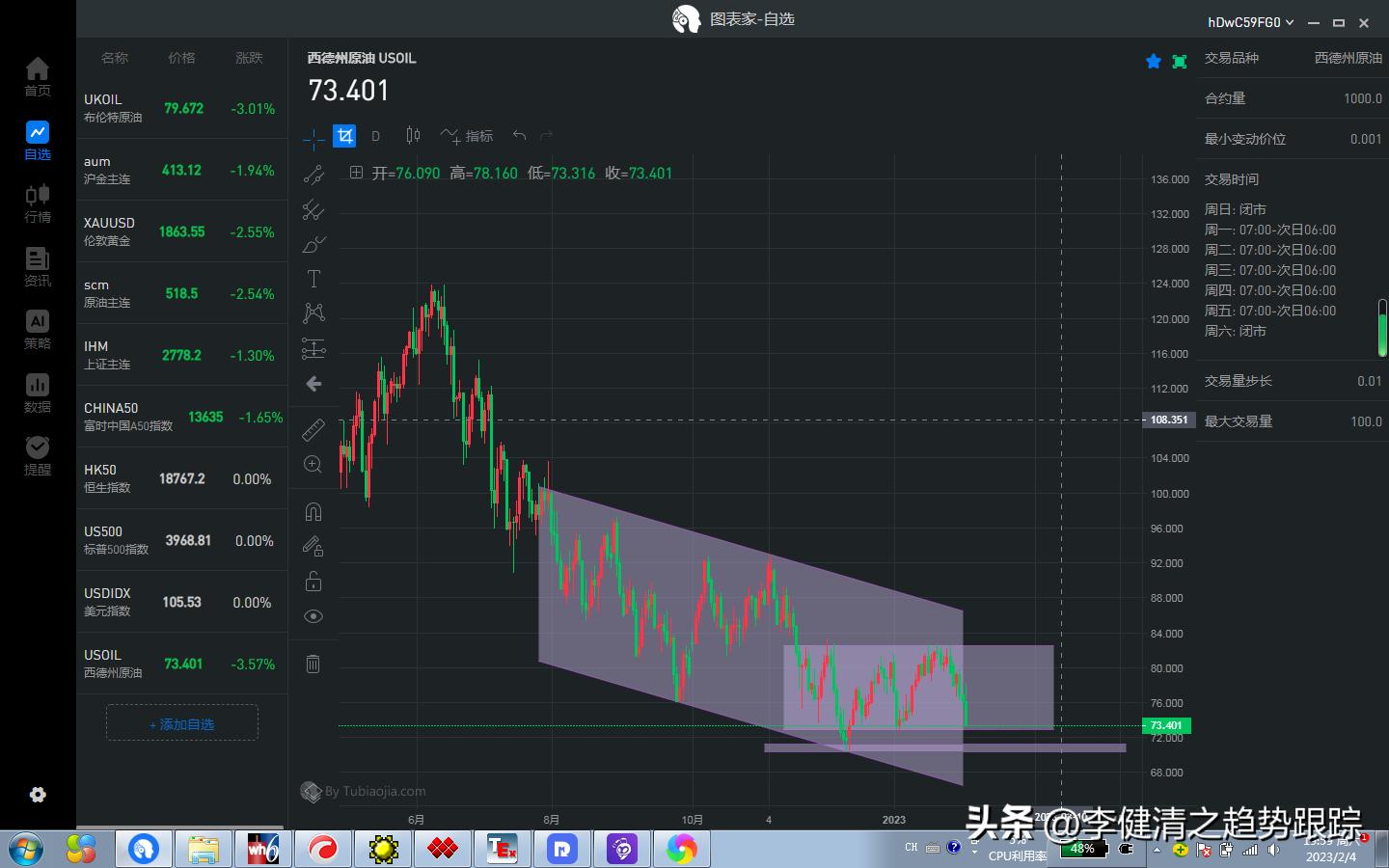This screenshot has width=1389, height=868.
Task: Select USDIDX 美元指数 in watchlist
Action: tap(182, 602)
